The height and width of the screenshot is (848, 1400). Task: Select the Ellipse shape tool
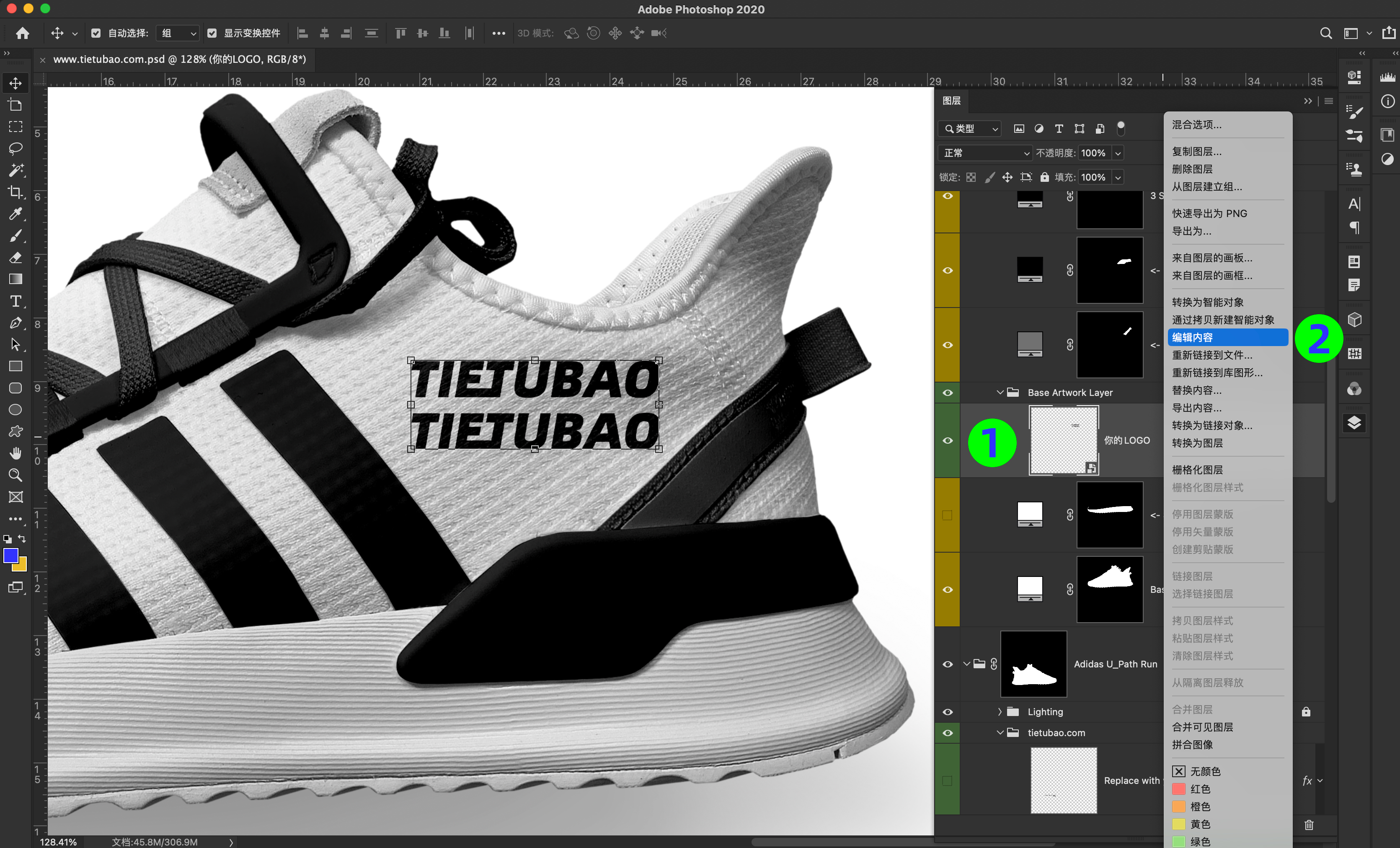point(15,410)
